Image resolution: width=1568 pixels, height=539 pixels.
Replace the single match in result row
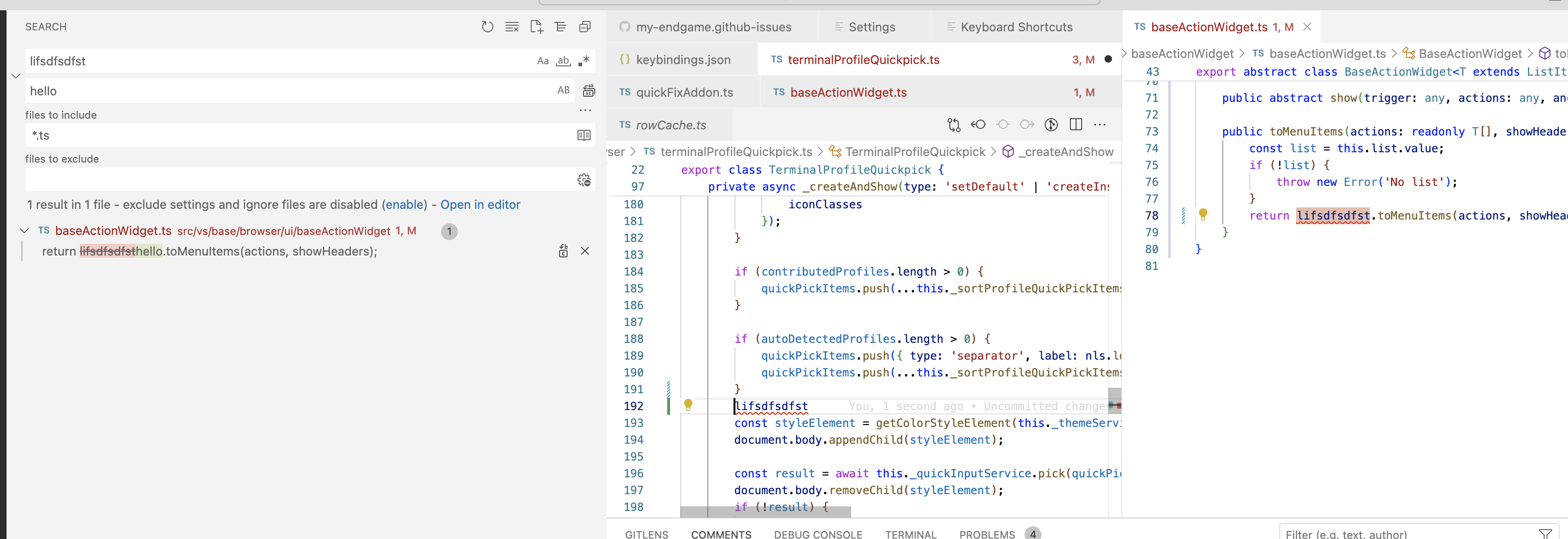(x=563, y=251)
